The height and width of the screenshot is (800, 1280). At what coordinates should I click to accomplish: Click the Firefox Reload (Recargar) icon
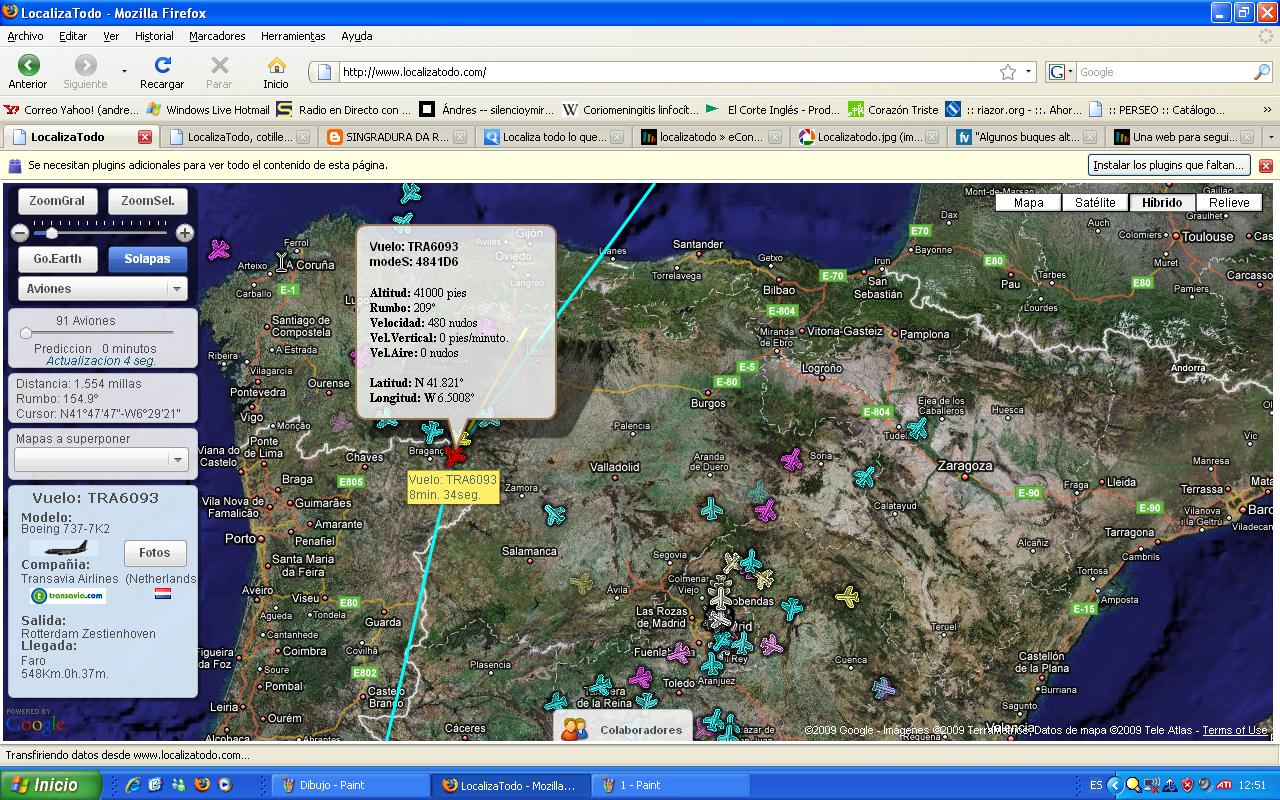coord(162,66)
